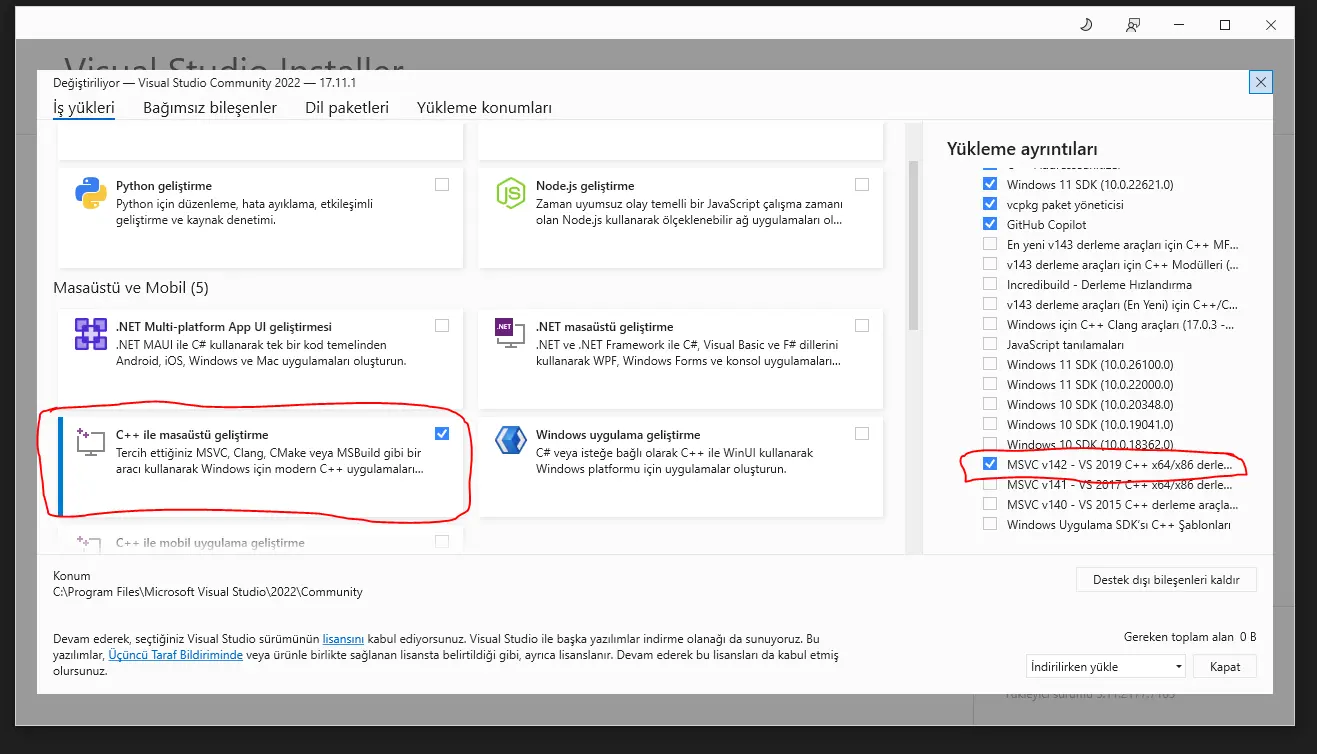The height and width of the screenshot is (754, 1317).
Task: Open the Dil paketleri tab
Action: pos(346,108)
